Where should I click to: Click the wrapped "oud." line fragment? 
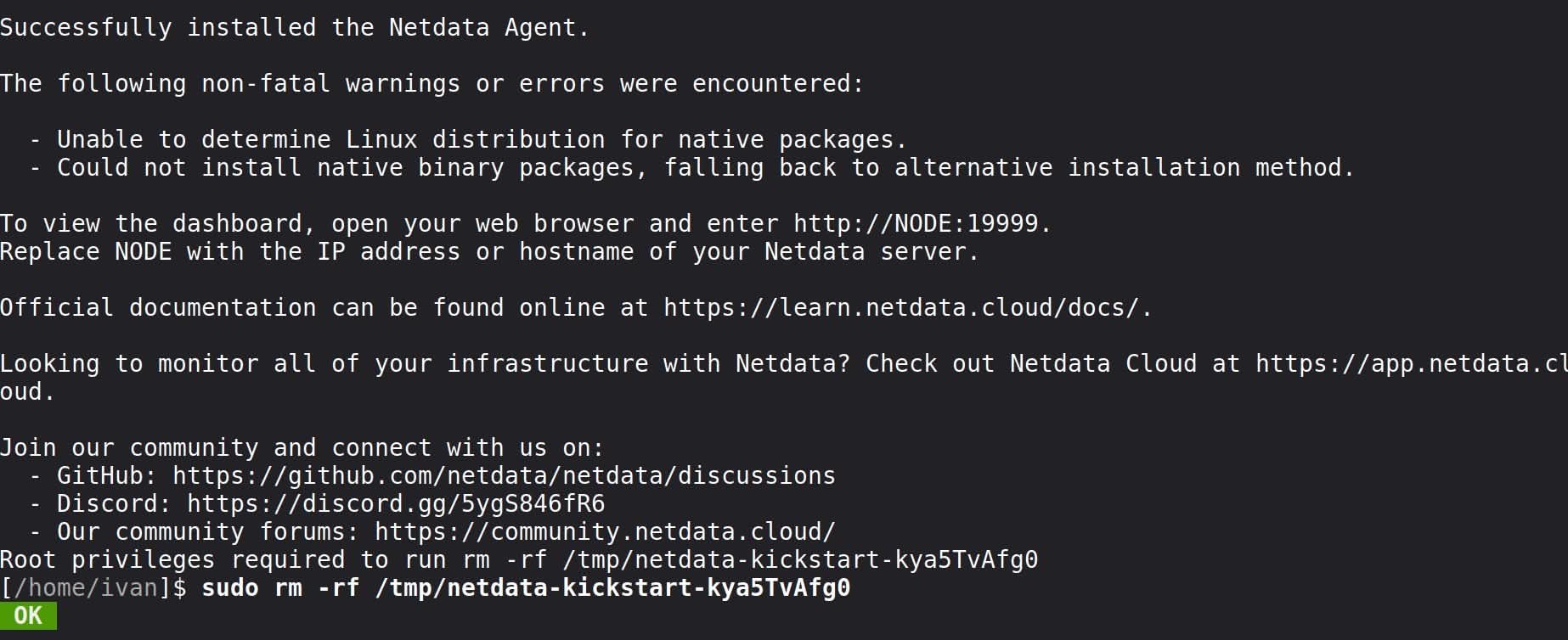[27, 391]
